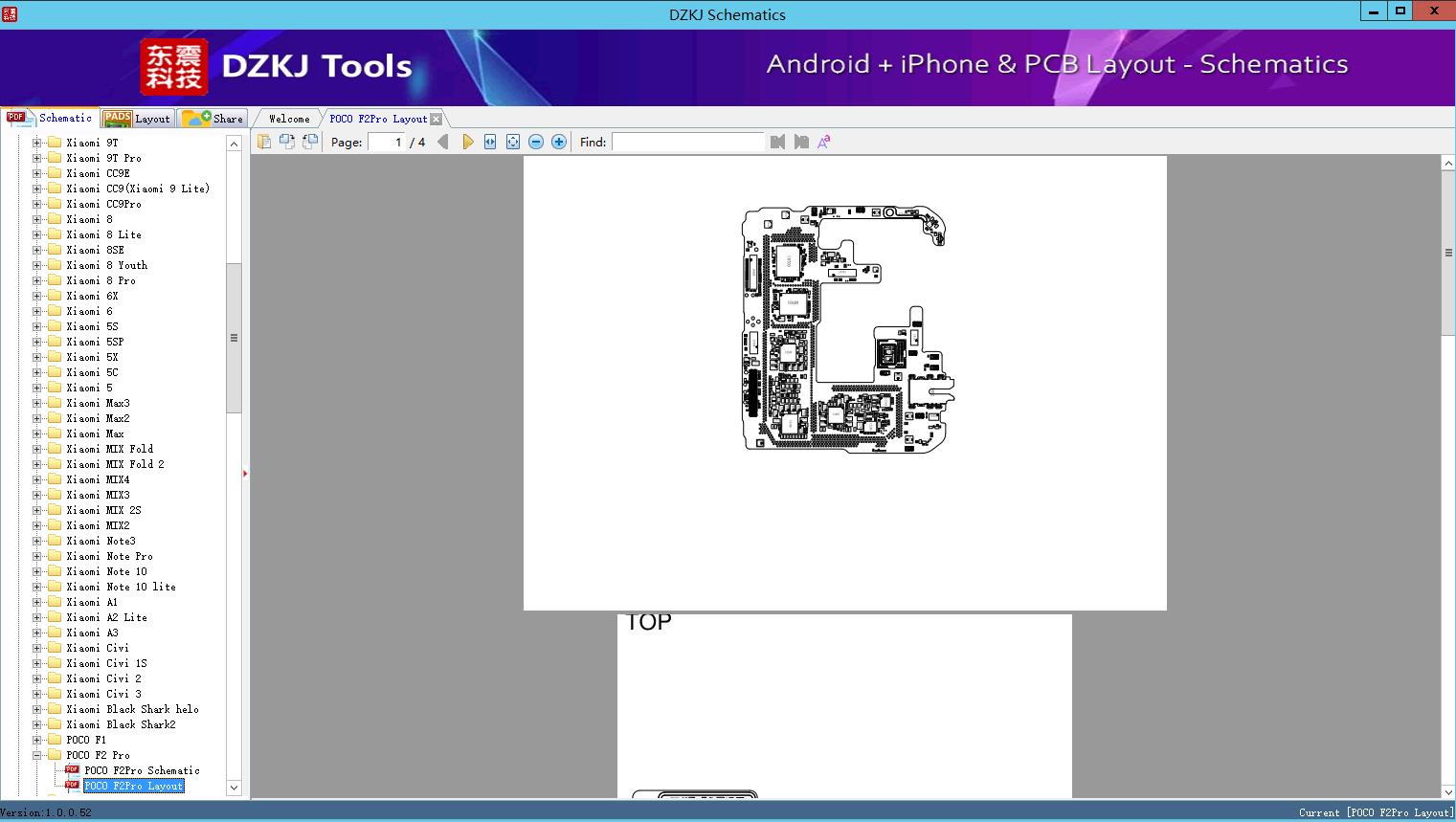Select the Xiaomi Black Shark2 tree item
This screenshot has width=1456, height=822.
[x=122, y=724]
